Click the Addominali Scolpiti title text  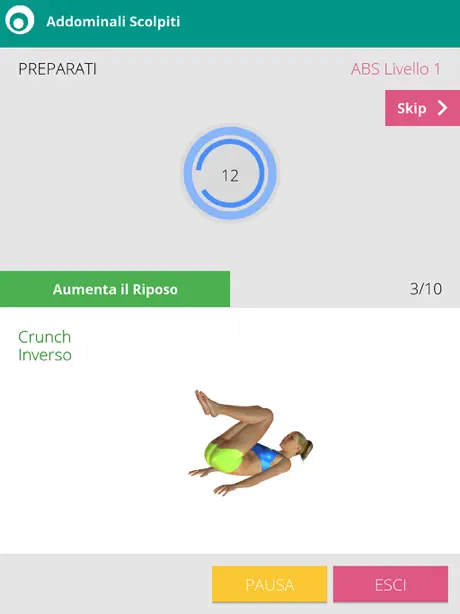113,21
